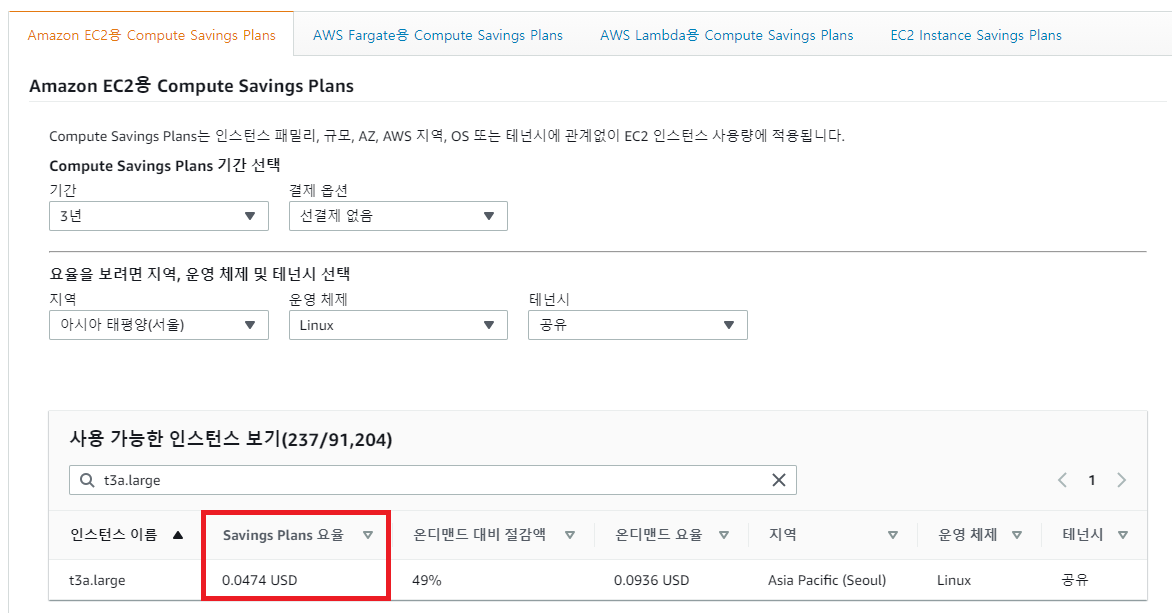Sort by 지역 column arrow
This screenshot has height=613, width=1172.
click(x=892, y=535)
